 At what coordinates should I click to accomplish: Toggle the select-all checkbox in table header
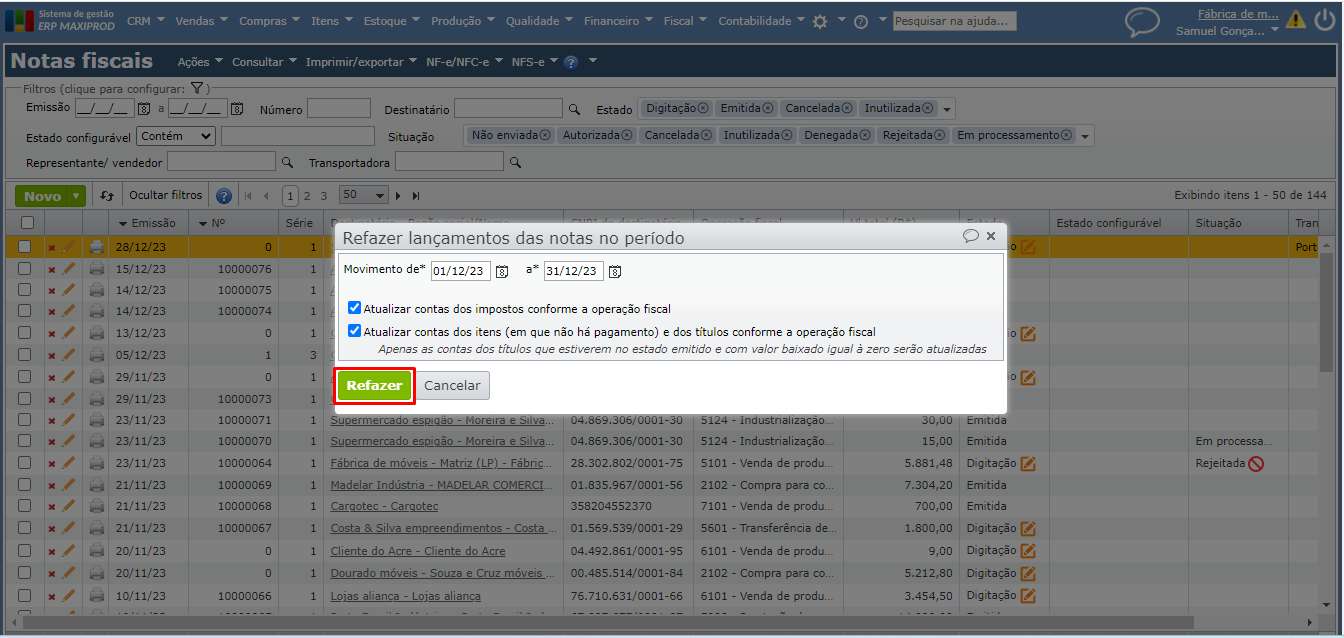pyautogui.click(x=27, y=223)
